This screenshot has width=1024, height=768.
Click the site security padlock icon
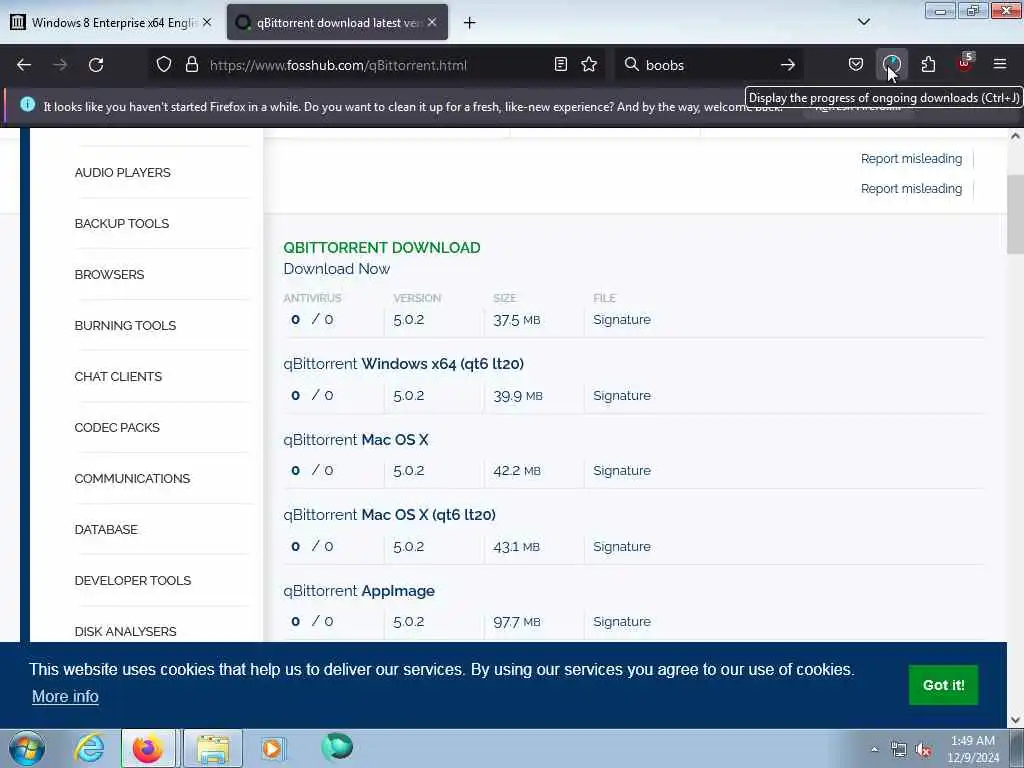191,65
